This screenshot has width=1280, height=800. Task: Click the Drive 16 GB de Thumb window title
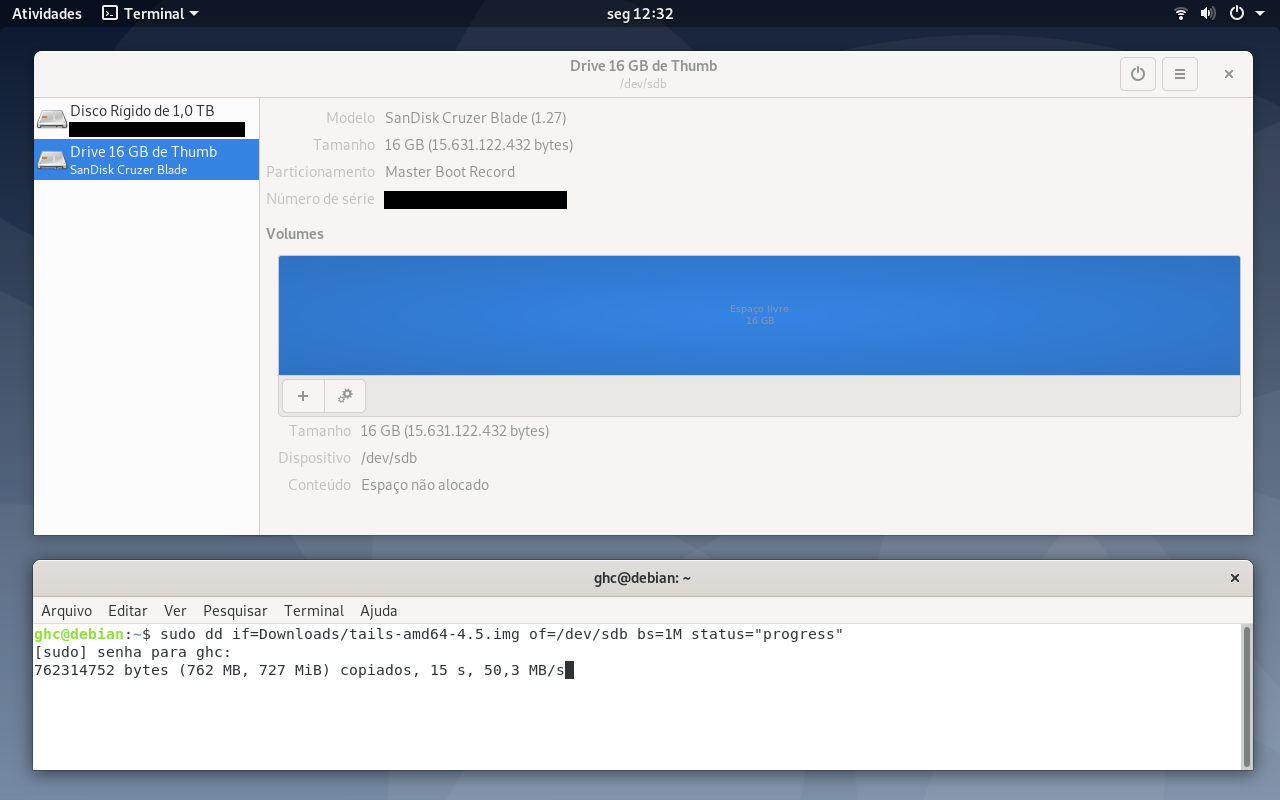643,66
